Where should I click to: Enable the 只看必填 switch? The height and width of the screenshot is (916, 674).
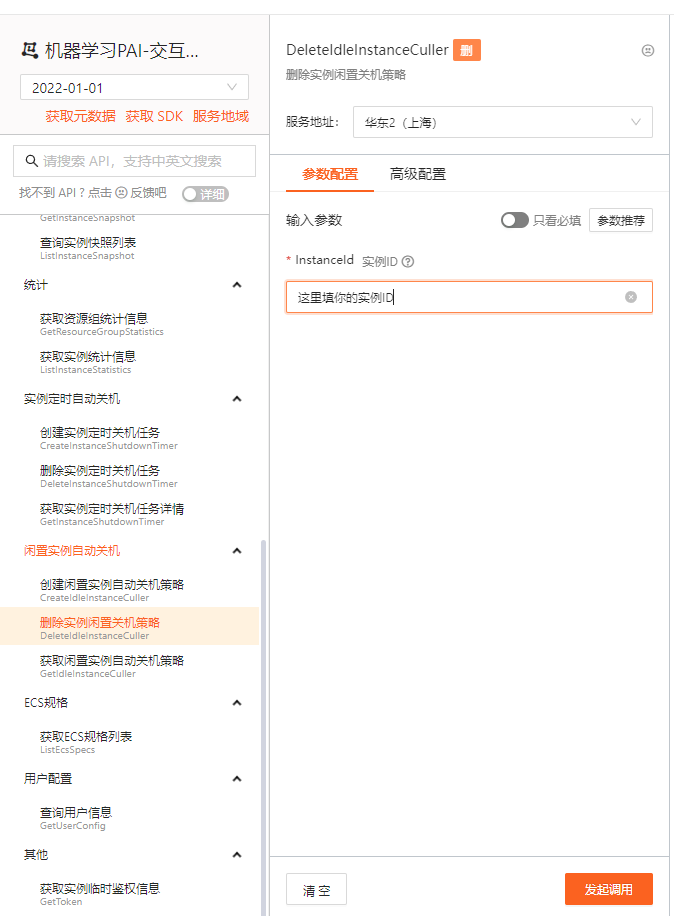[x=514, y=220]
